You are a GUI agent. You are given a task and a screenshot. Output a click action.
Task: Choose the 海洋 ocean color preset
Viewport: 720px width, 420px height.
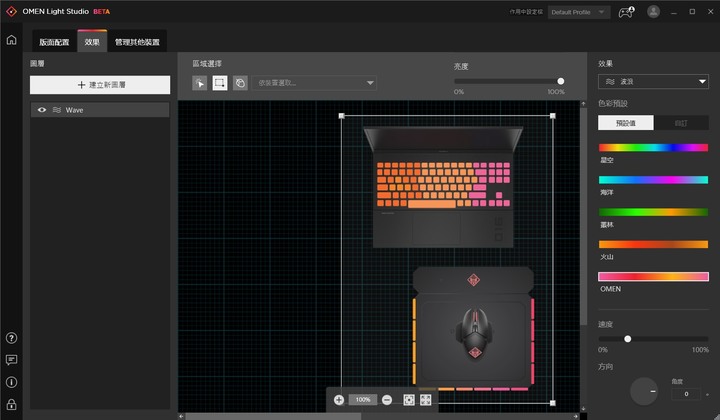coord(653,180)
